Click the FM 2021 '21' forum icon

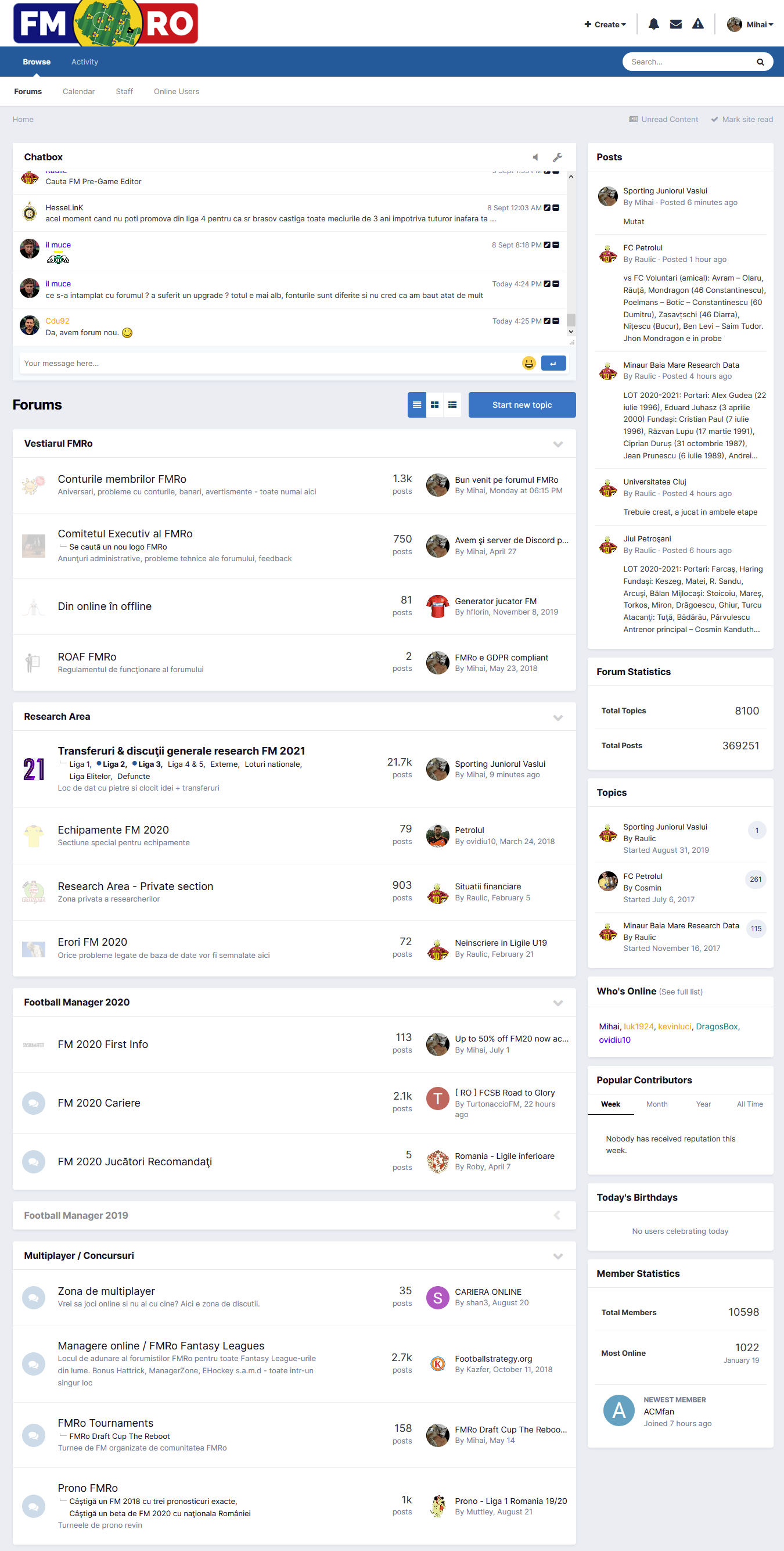(x=34, y=769)
